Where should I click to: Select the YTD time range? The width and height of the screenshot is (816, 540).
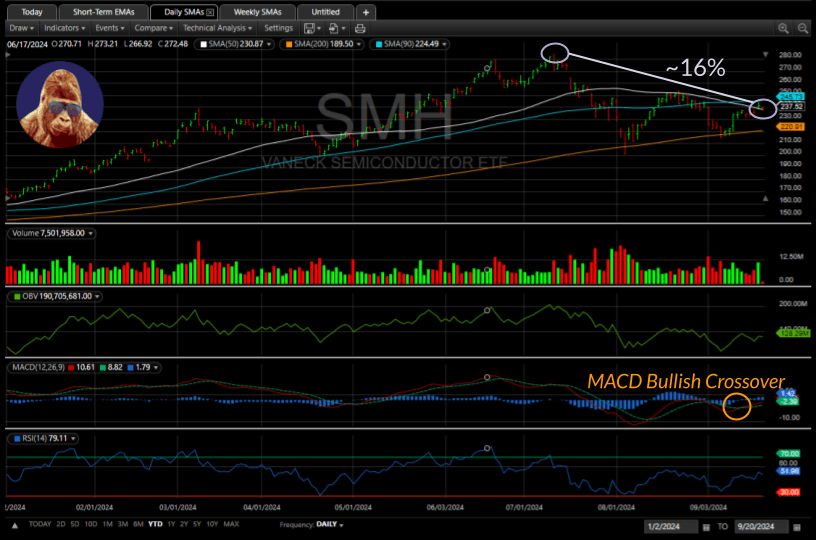click(x=155, y=524)
